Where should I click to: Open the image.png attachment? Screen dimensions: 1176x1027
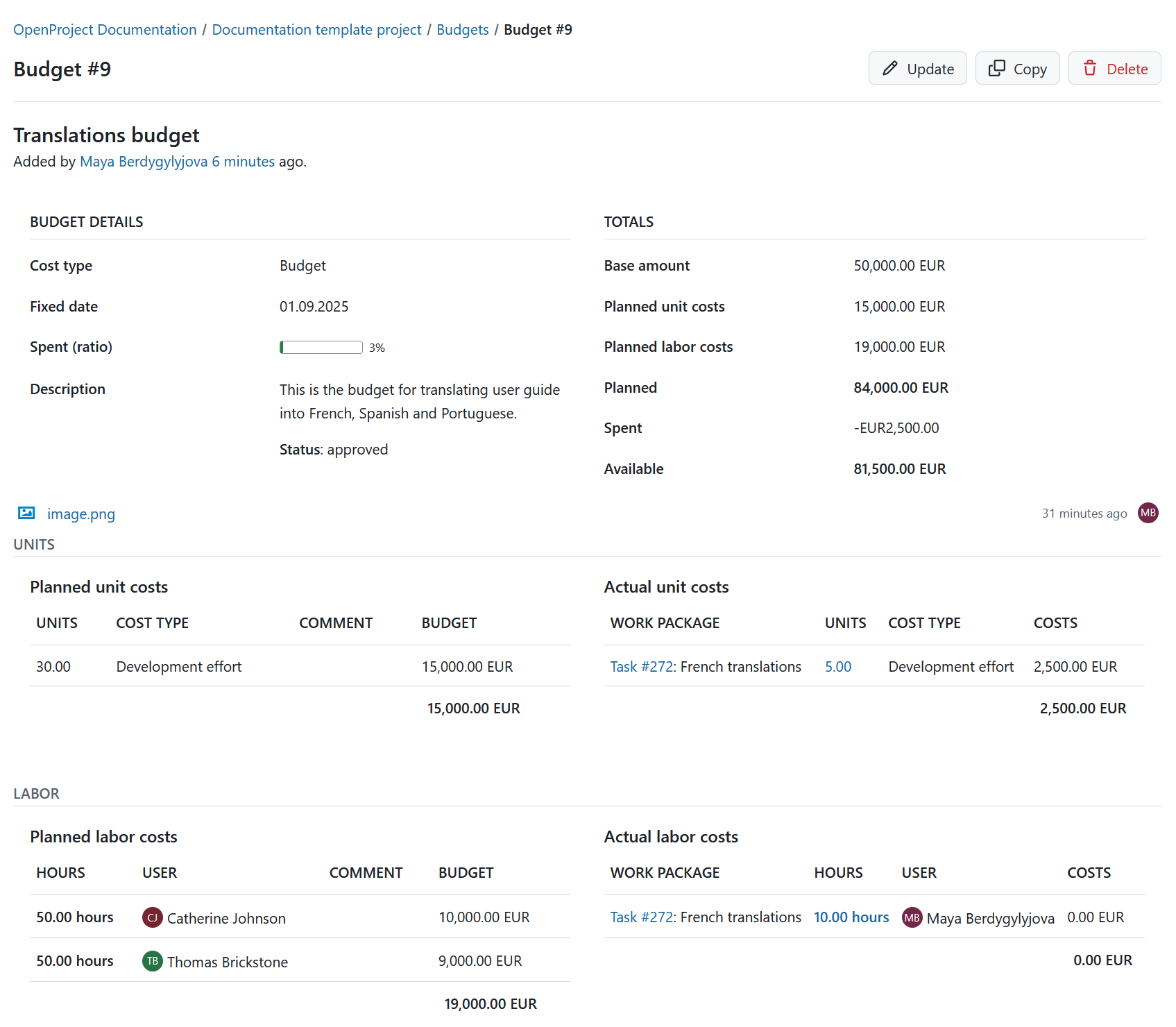(x=81, y=513)
